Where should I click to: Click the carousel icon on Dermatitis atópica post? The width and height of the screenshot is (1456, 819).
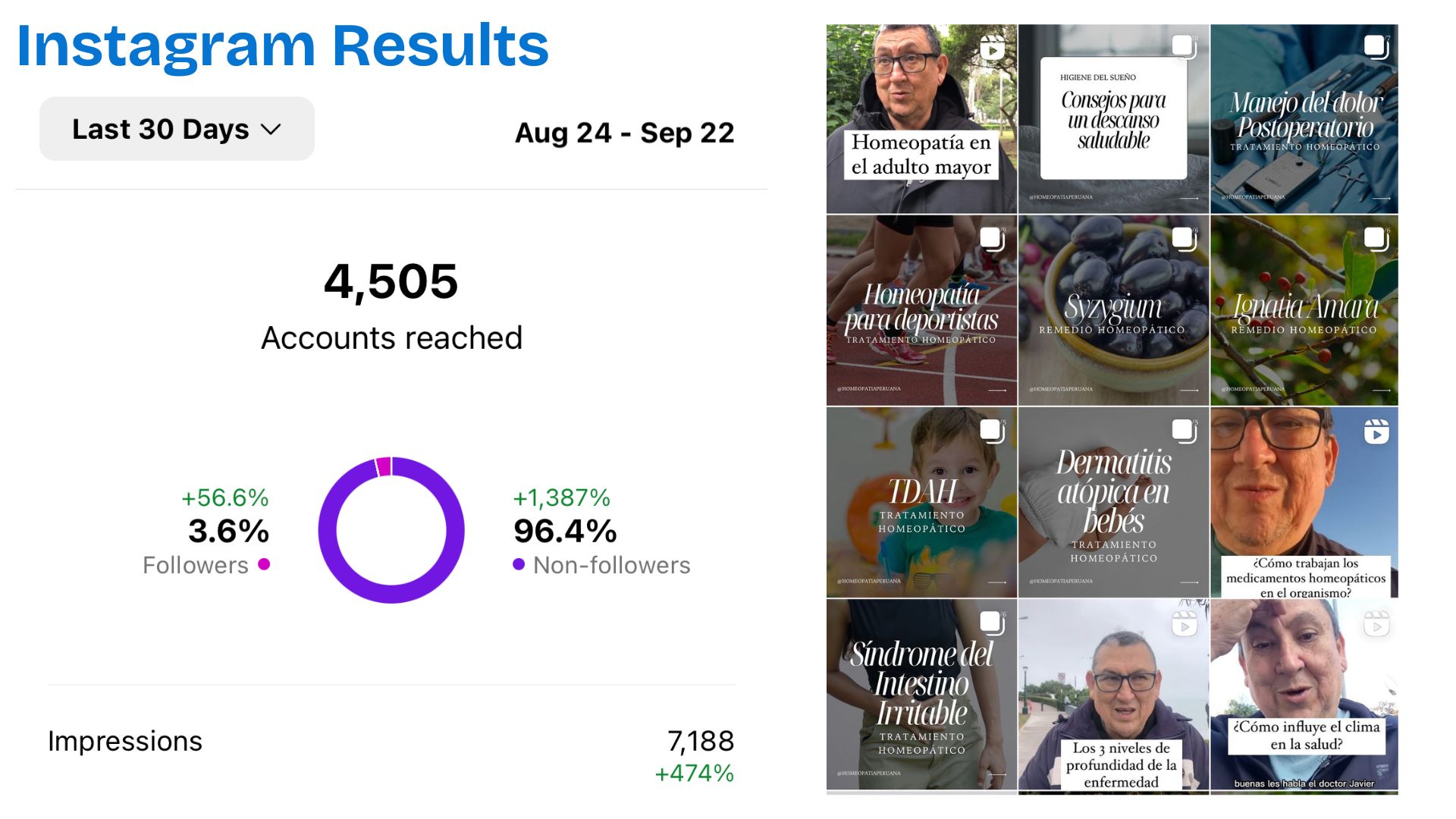pos(1183,429)
